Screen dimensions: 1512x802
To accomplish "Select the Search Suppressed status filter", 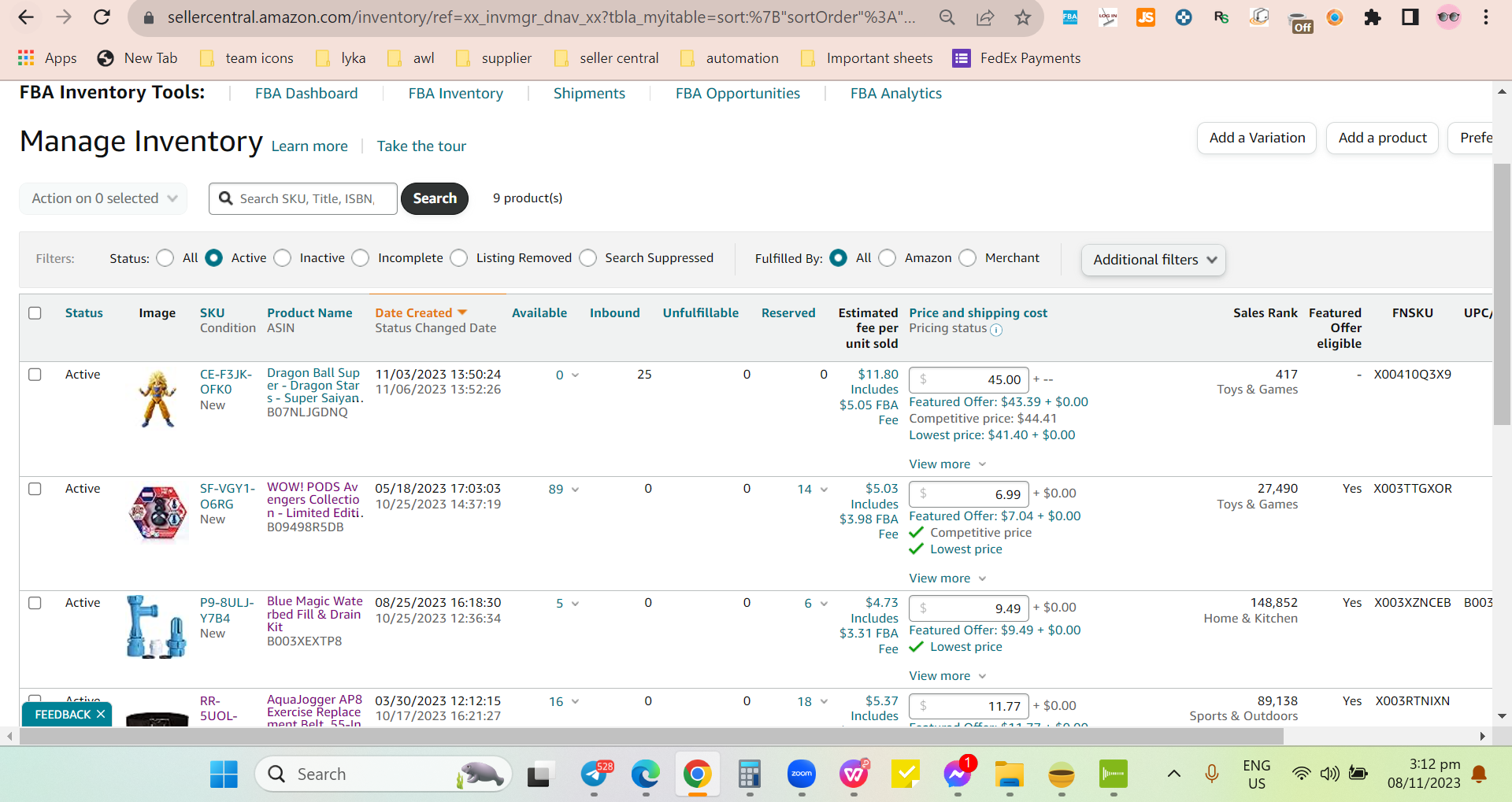I will [588, 258].
